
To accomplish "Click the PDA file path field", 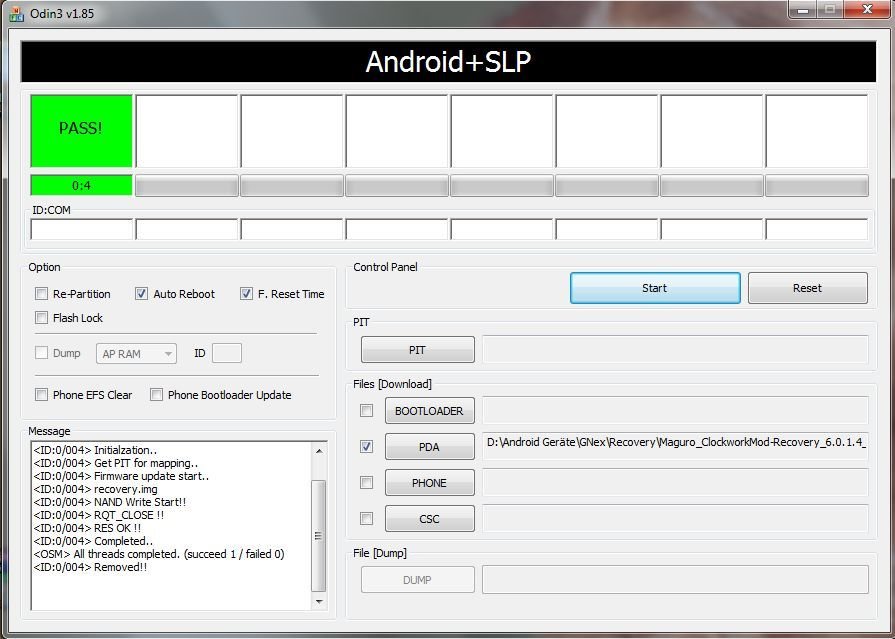I will click(x=675, y=447).
